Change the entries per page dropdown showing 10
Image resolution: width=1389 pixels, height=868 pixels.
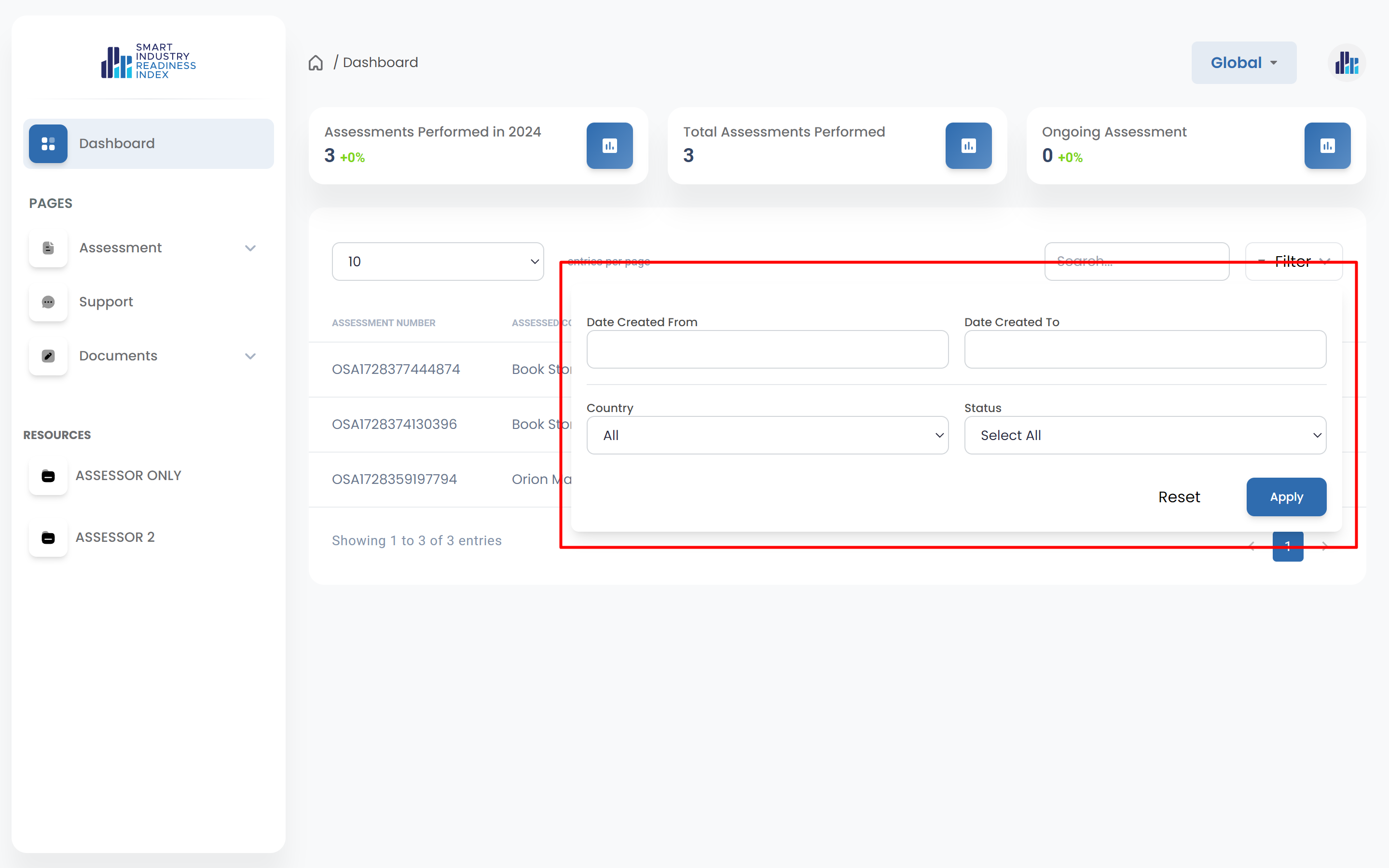438,262
